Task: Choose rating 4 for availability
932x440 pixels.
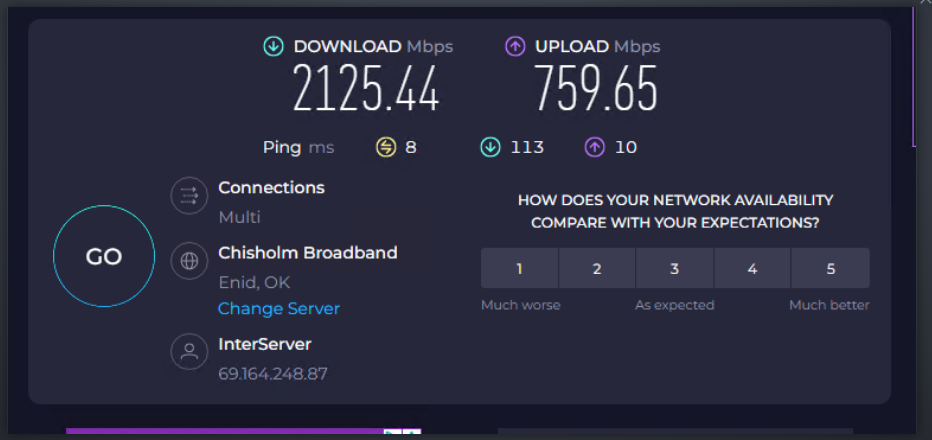Action: click(752, 268)
